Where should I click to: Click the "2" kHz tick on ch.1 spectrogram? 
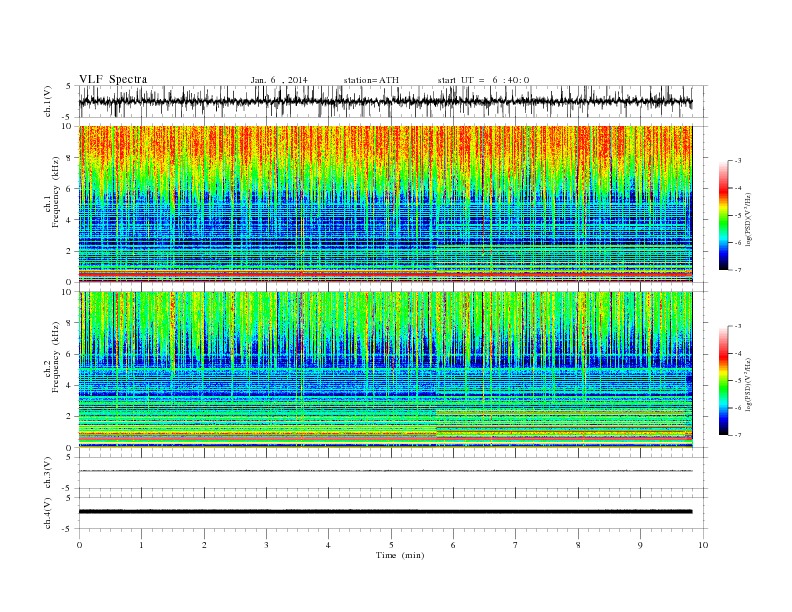[69, 251]
